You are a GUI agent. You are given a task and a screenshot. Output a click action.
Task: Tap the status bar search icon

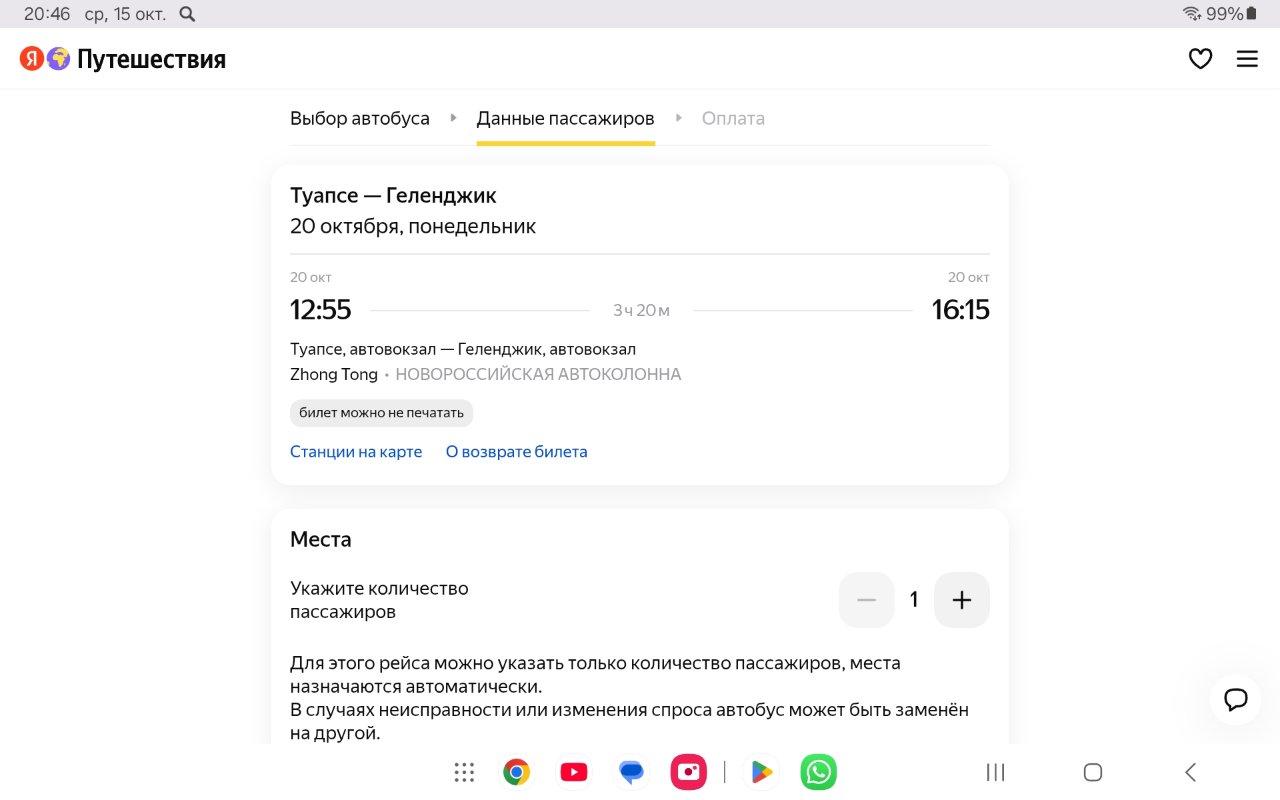tap(187, 14)
